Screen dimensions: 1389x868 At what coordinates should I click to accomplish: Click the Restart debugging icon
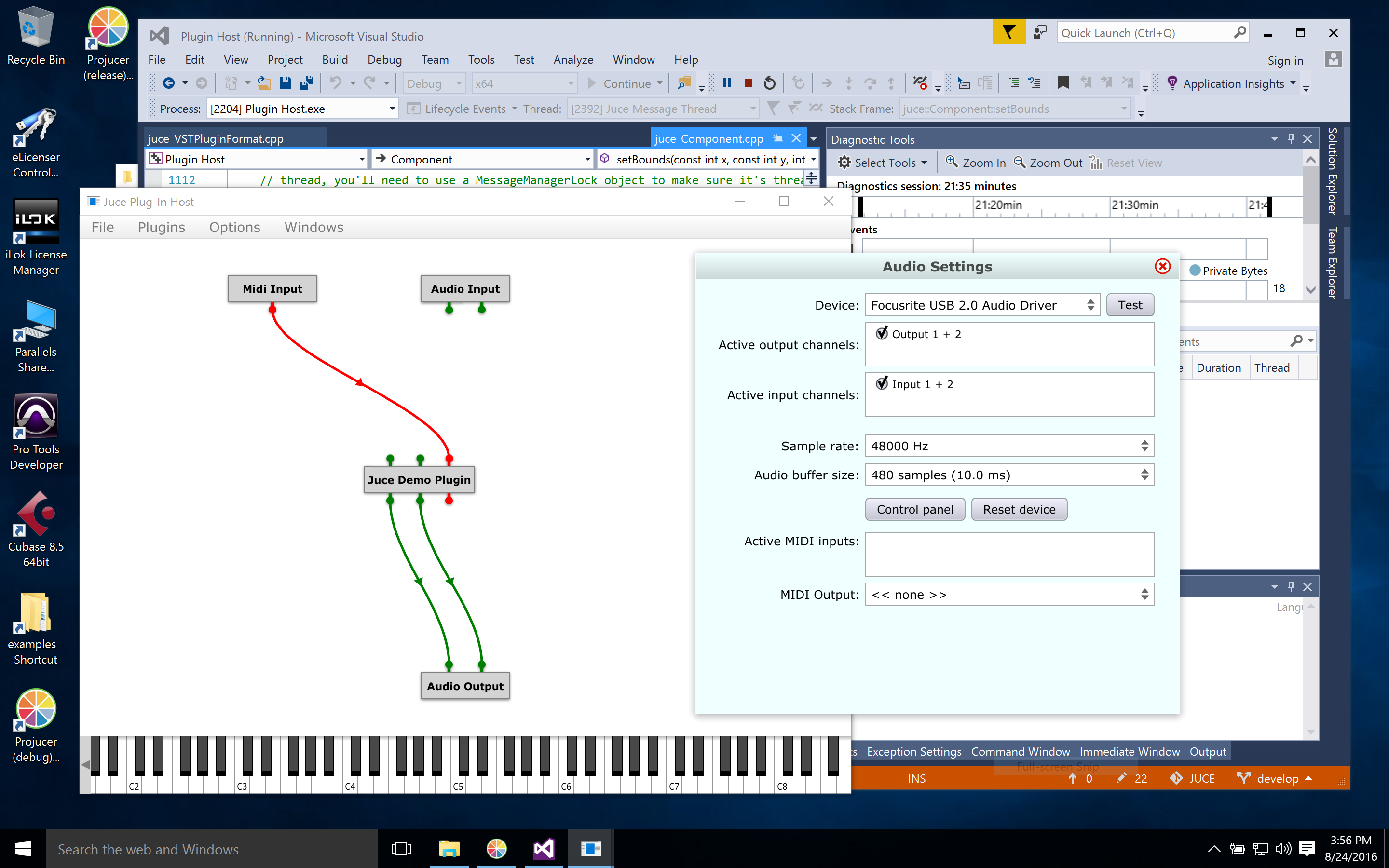769,83
